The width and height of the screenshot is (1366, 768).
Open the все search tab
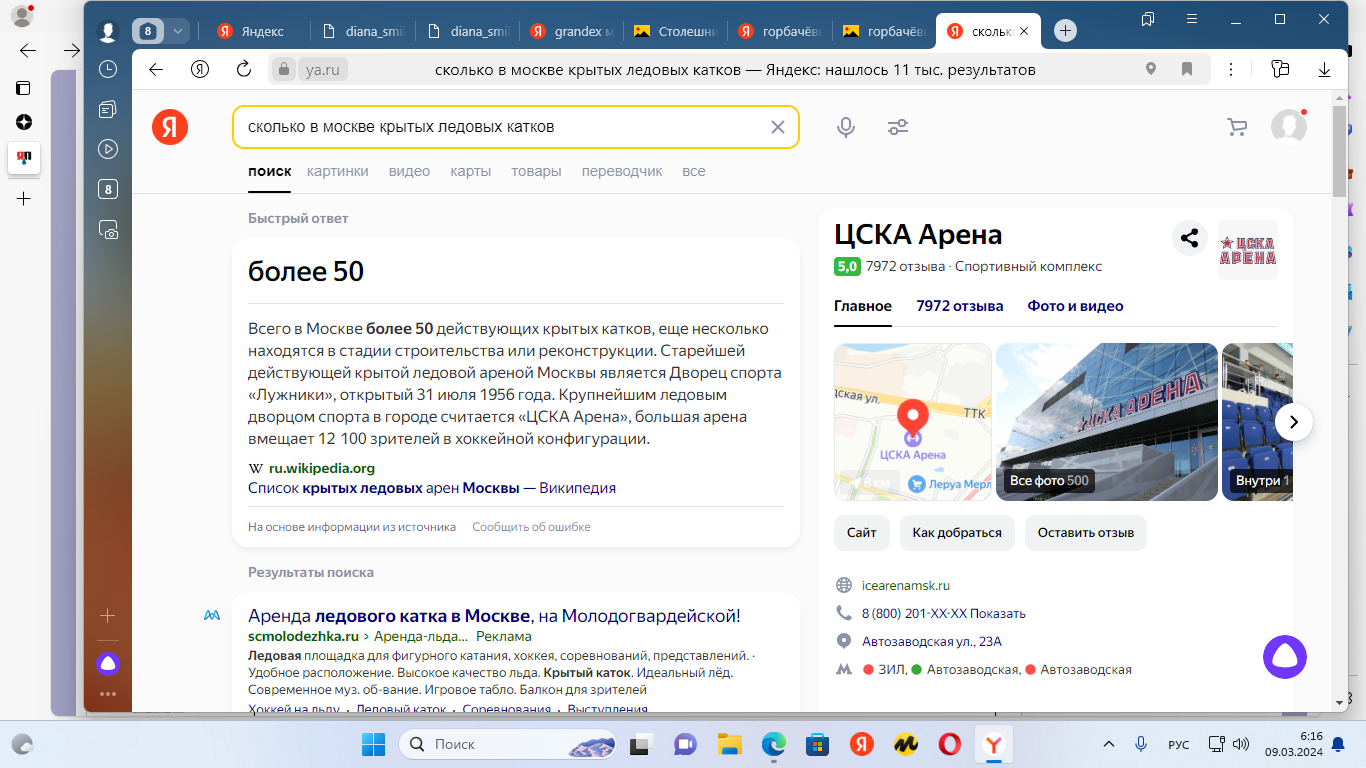coord(694,171)
